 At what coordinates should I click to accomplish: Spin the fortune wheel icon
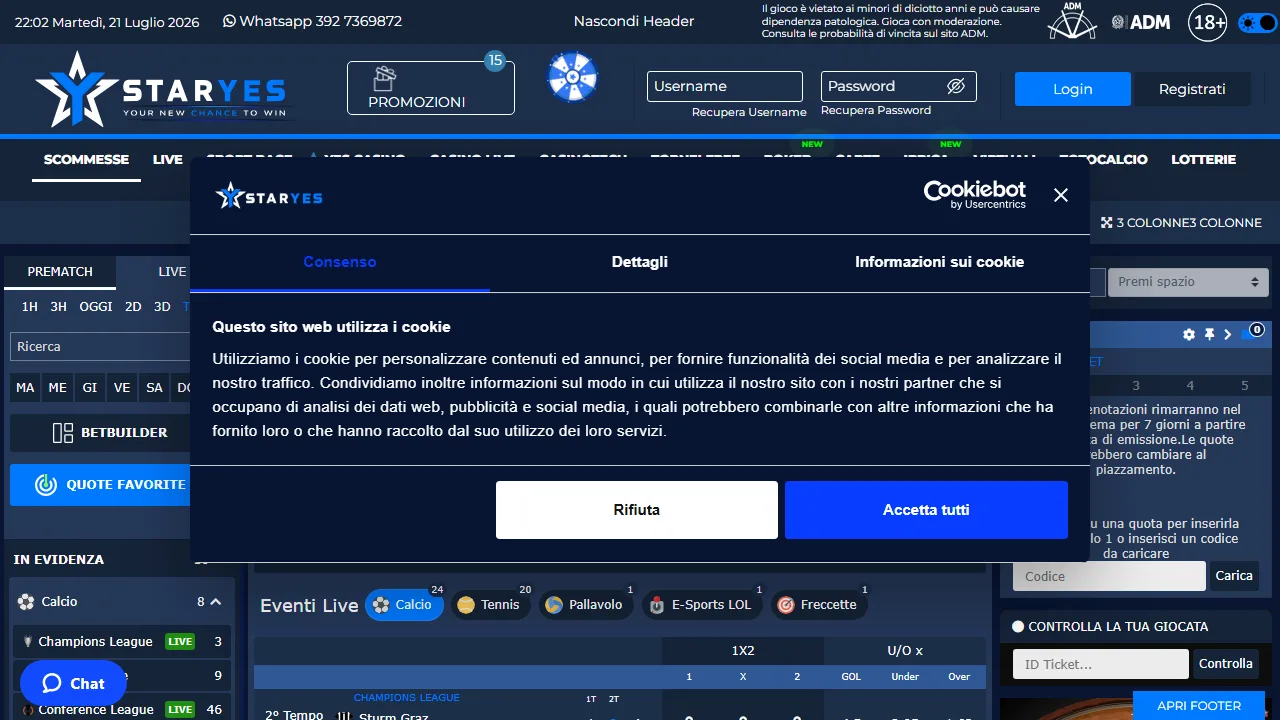click(573, 77)
